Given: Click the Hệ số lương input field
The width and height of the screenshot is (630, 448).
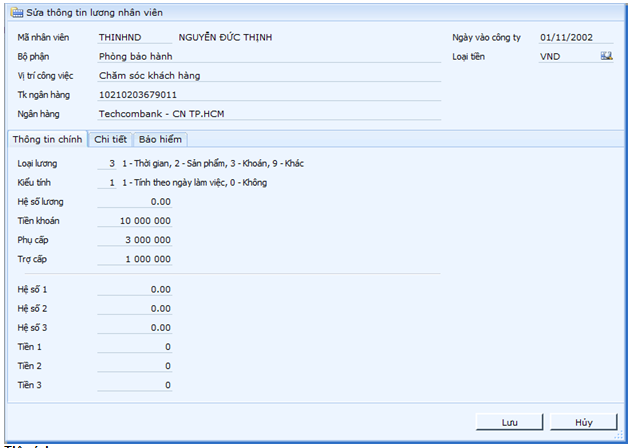Looking at the screenshot, I should pos(135,201).
